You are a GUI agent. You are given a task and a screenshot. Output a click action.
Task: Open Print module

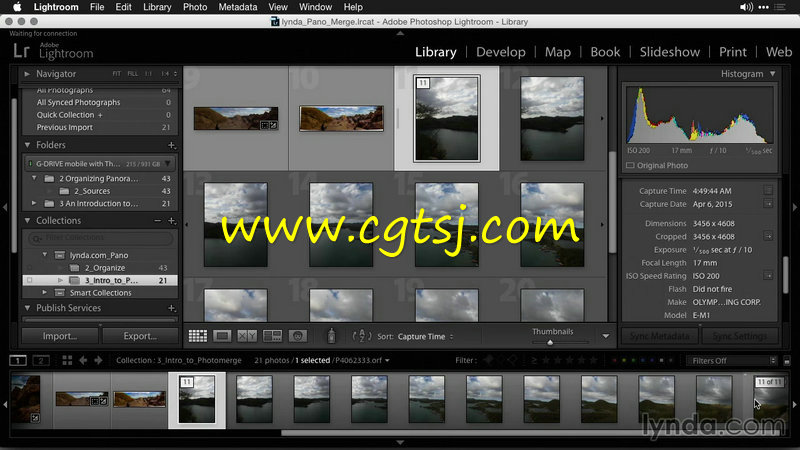[733, 52]
